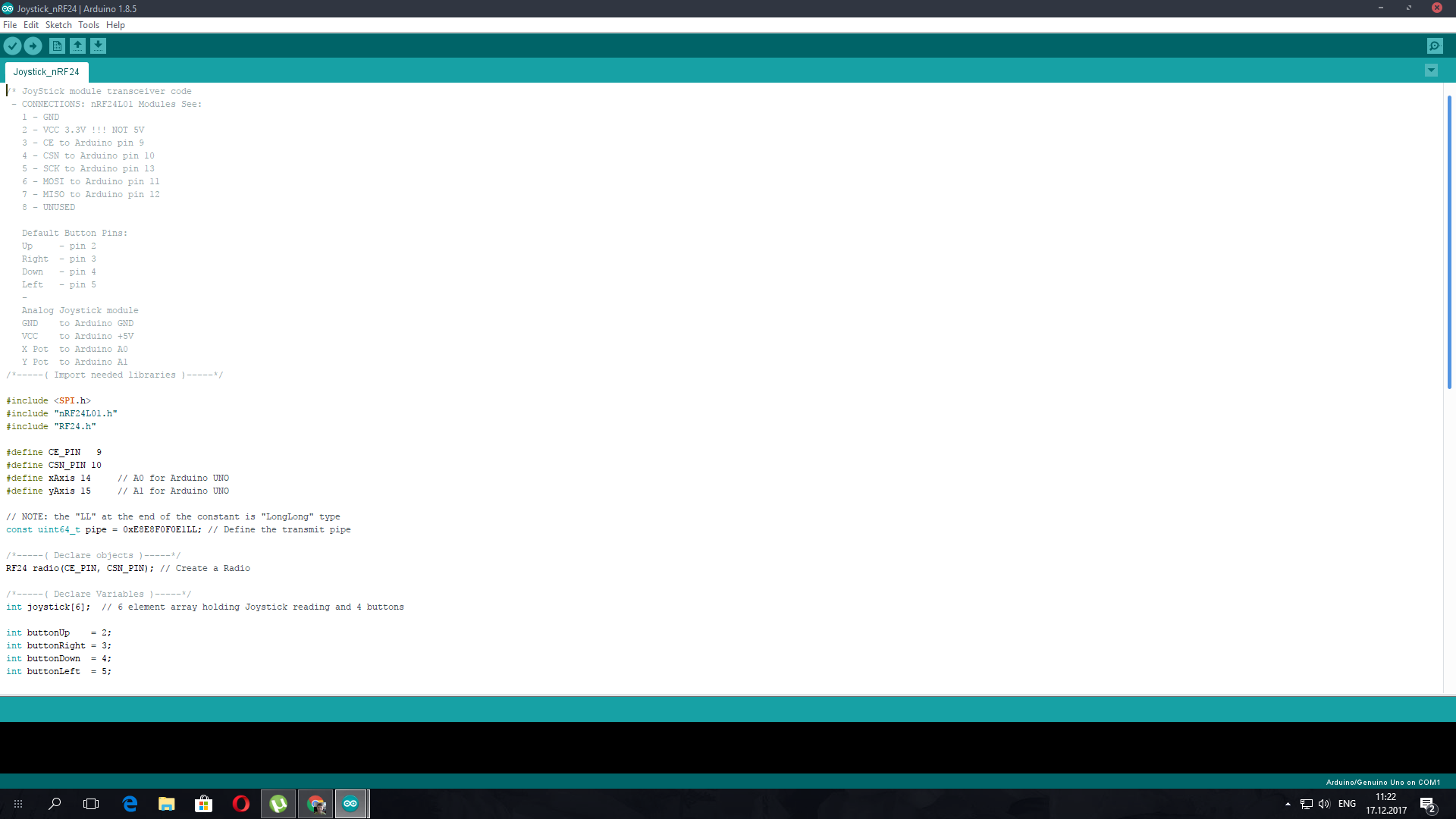Viewport: 1456px width, 819px height.
Task: Open the Serial Monitor magnifier icon
Action: click(x=1435, y=46)
